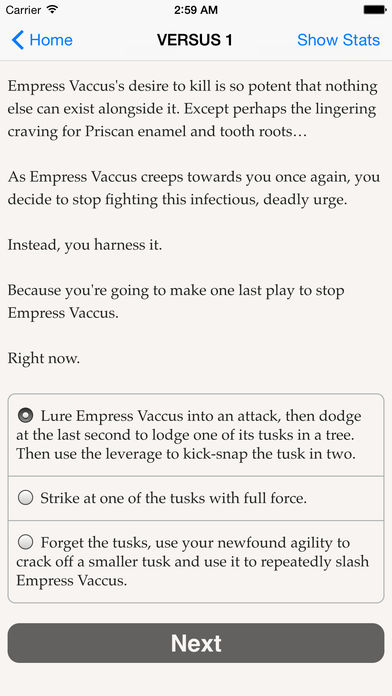Tap the first paragraph about Priscan enamel
Viewport: 392px width, 696px height.
(x=193, y=109)
